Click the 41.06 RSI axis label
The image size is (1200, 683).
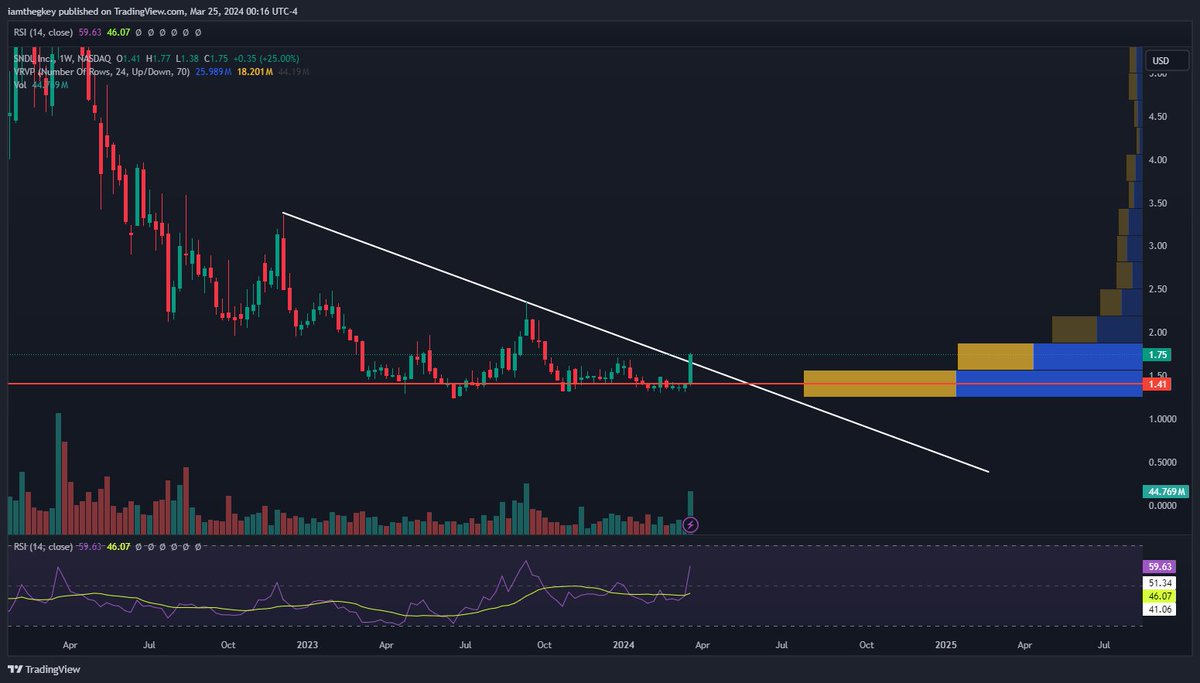pyautogui.click(x=1158, y=608)
